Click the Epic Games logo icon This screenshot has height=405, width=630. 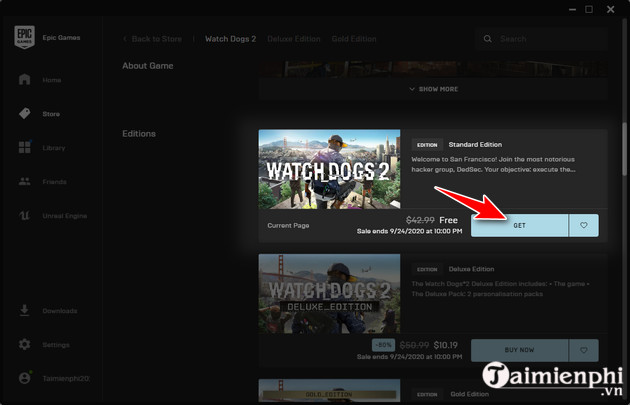point(25,37)
